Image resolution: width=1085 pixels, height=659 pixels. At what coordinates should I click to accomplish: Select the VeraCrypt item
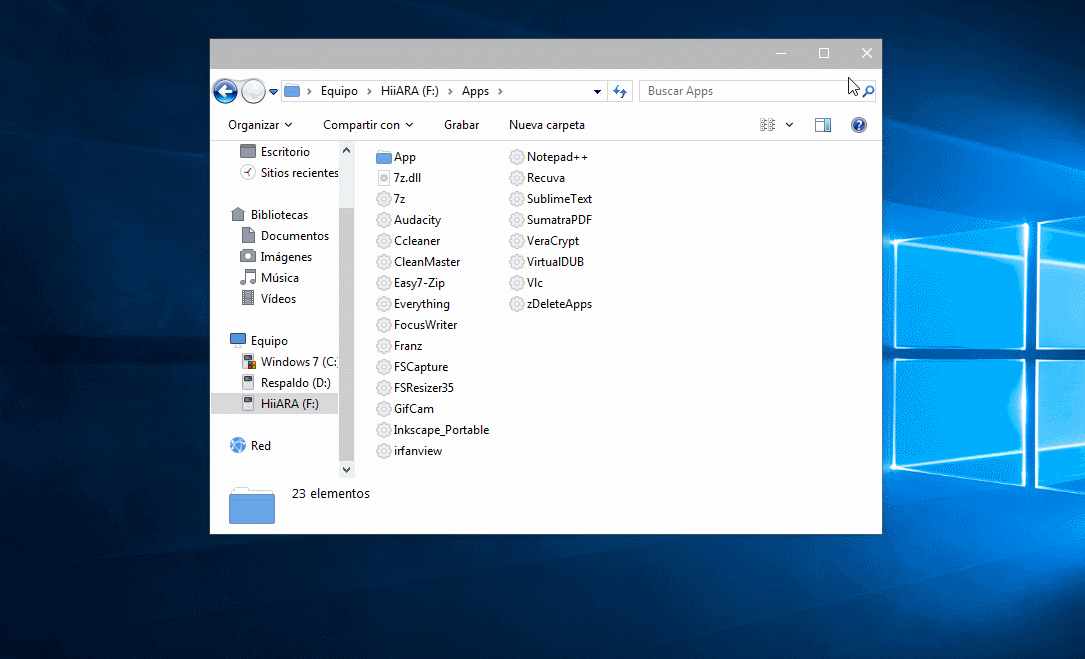pyautogui.click(x=545, y=241)
